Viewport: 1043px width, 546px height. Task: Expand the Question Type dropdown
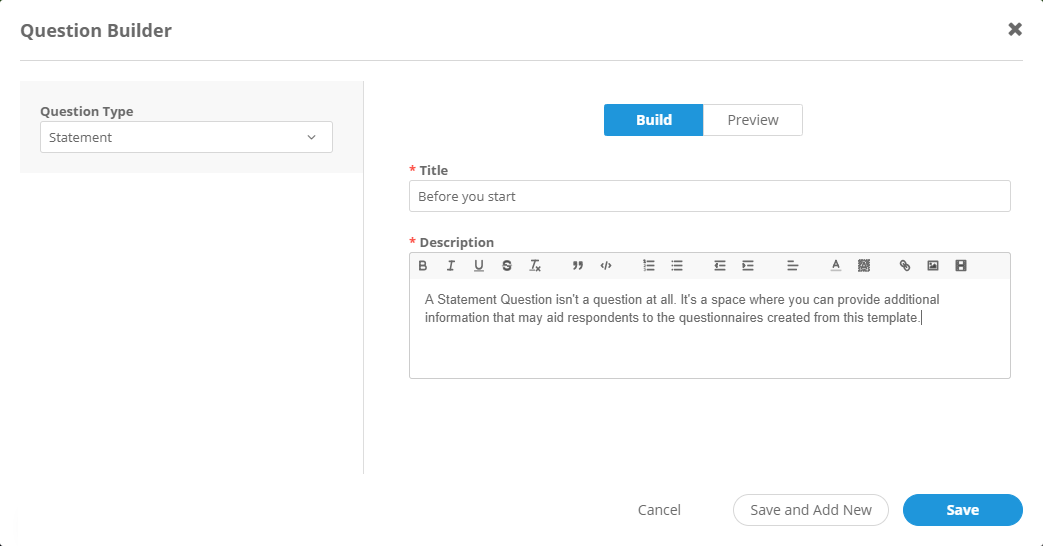click(186, 137)
